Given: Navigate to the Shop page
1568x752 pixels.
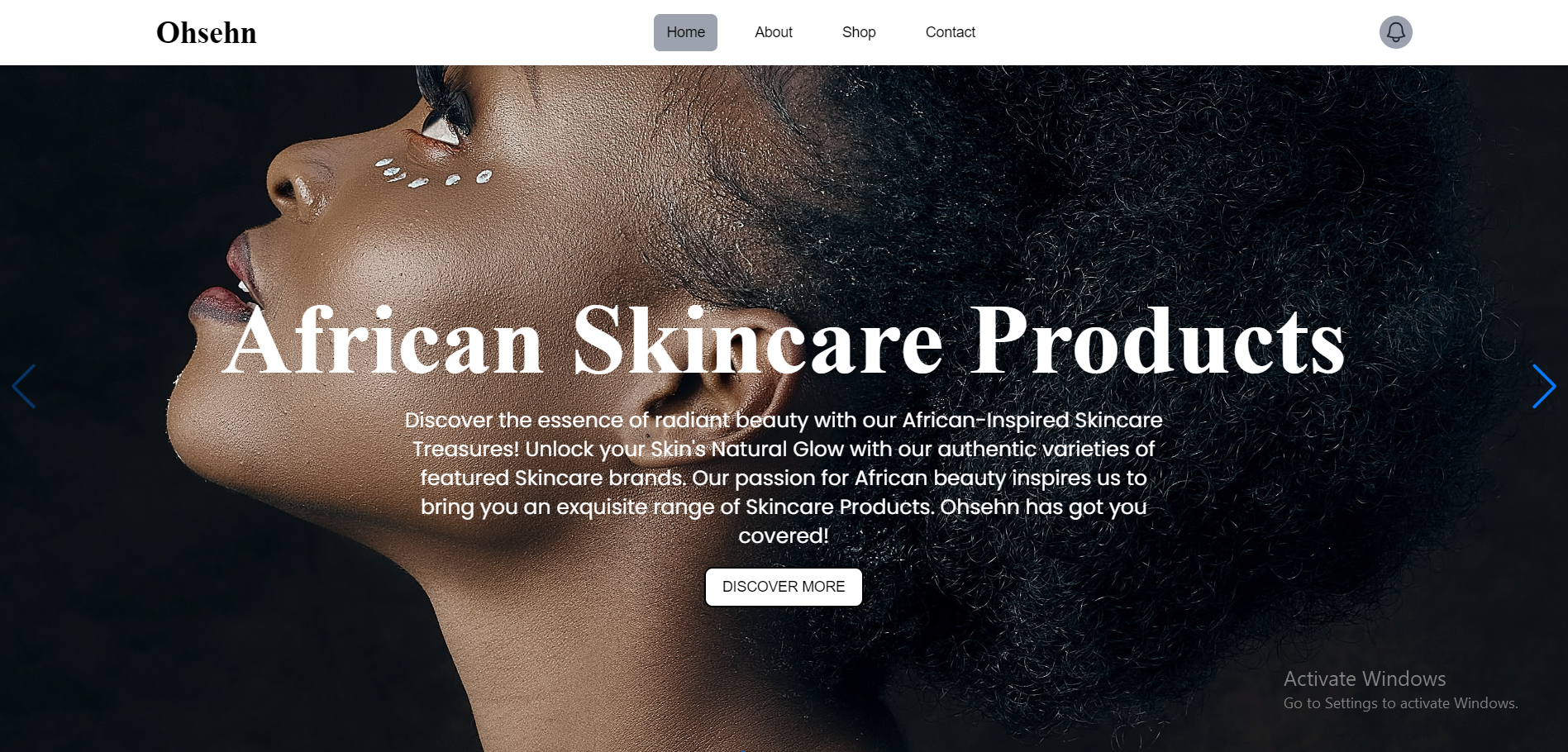Looking at the screenshot, I should [859, 32].
